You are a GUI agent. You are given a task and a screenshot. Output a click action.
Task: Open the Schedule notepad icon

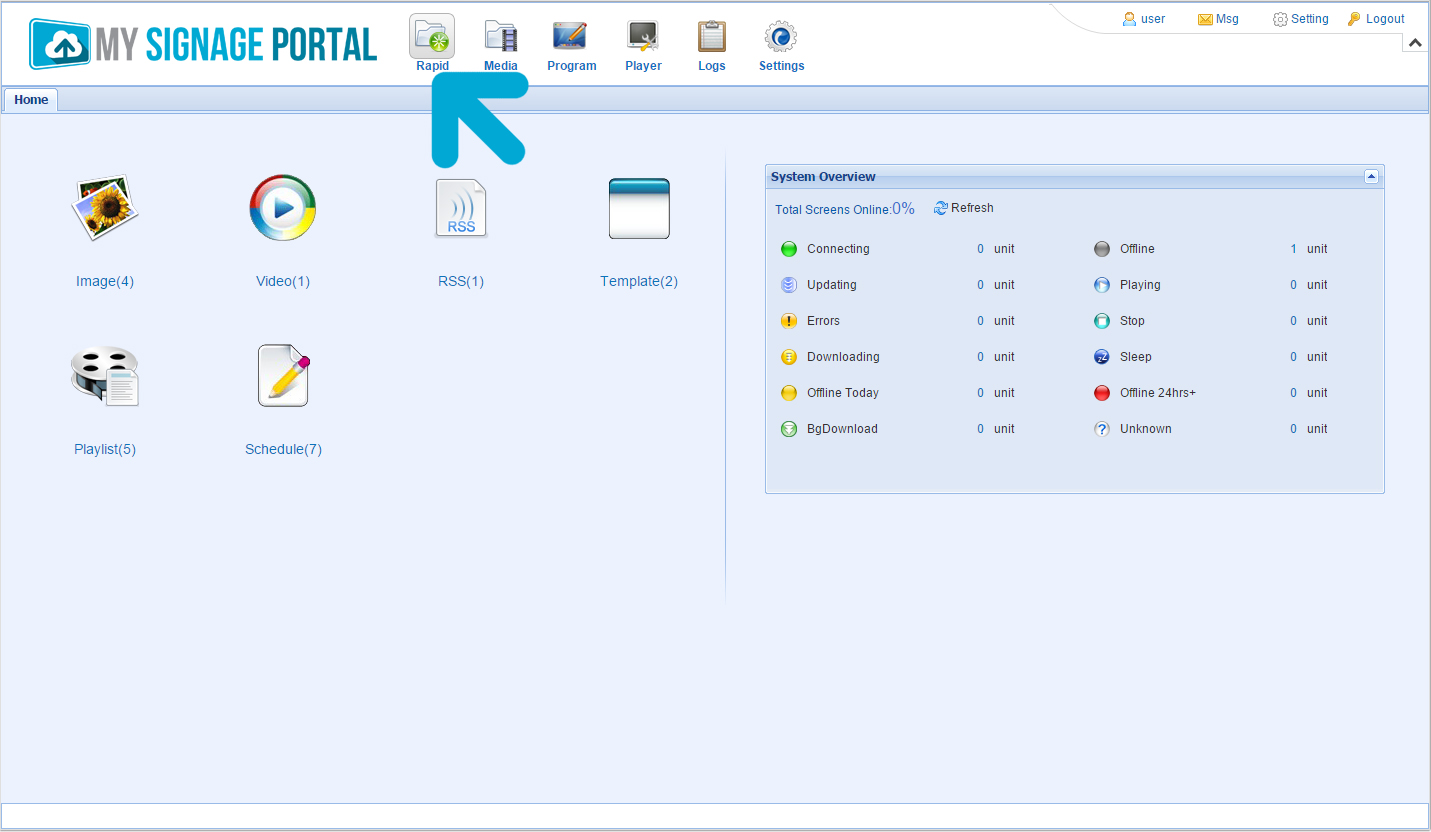[283, 376]
